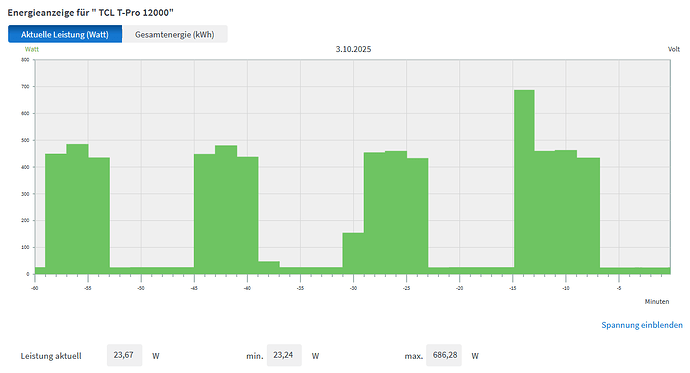690x373 pixels.
Task: Select the max. value field 686,28
Action: pos(444,355)
